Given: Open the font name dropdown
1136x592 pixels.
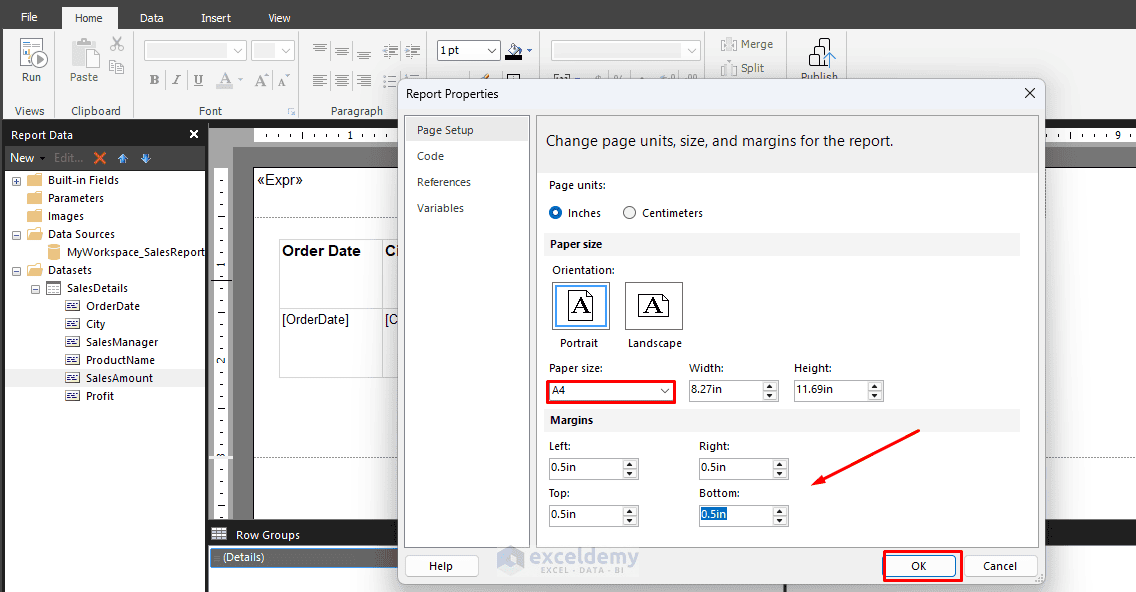Looking at the screenshot, I should pyautogui.click(x=238, y=51).
